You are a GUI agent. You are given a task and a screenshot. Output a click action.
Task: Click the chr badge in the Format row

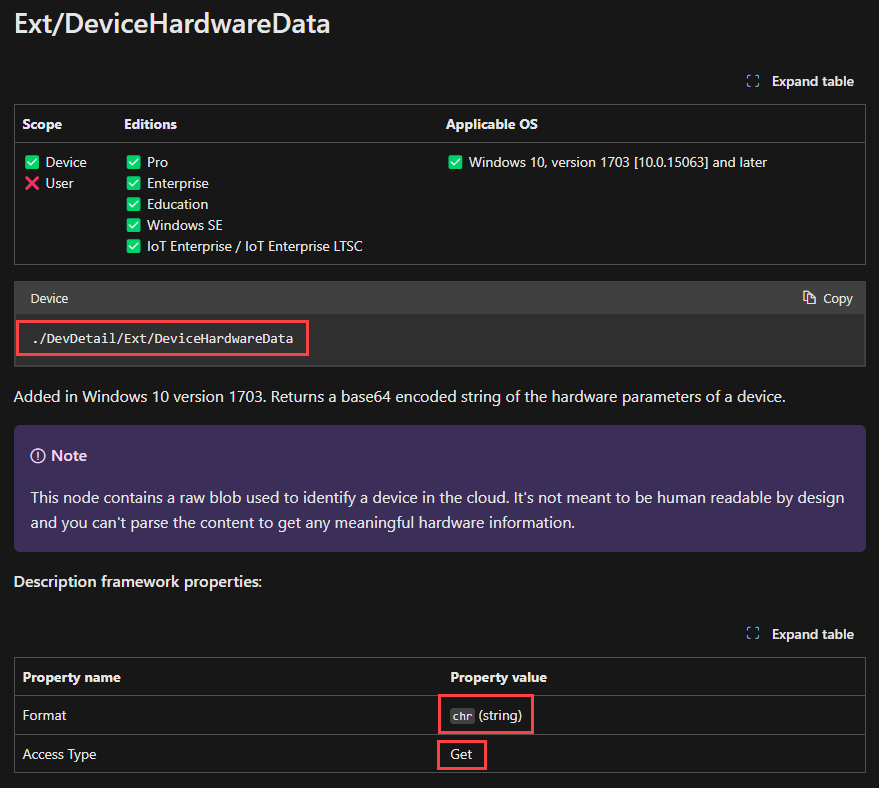click(x=461, y=715)
